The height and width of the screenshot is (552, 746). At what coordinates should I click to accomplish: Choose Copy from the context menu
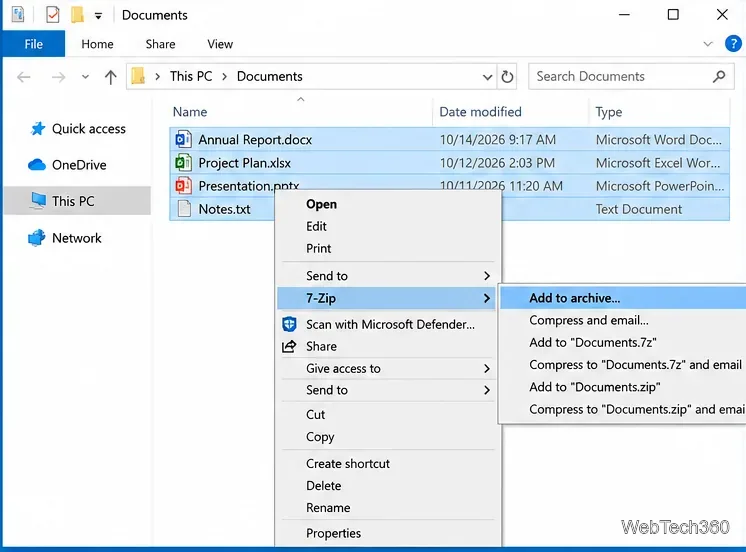click(388, 437)
